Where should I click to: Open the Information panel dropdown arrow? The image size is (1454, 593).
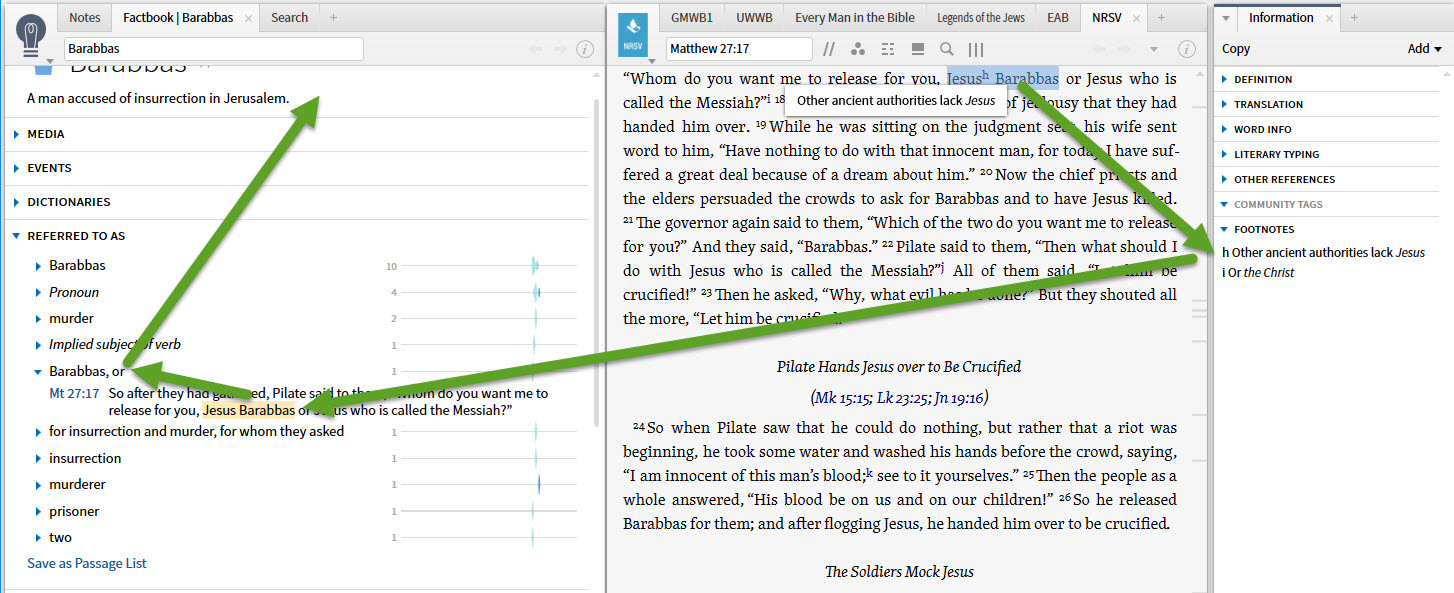click(1227, 18)
